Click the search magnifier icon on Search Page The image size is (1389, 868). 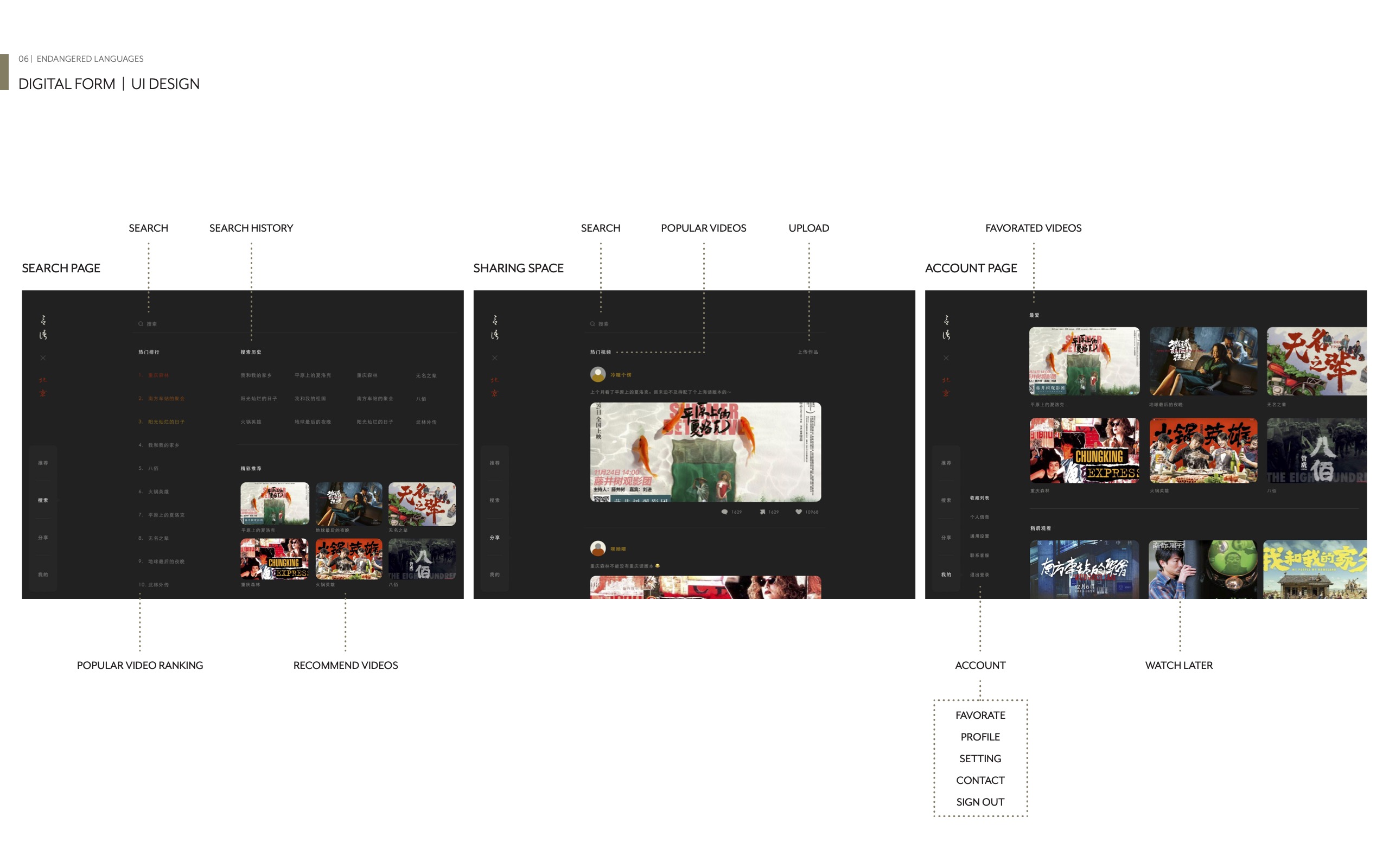click(x=141, y=324)
